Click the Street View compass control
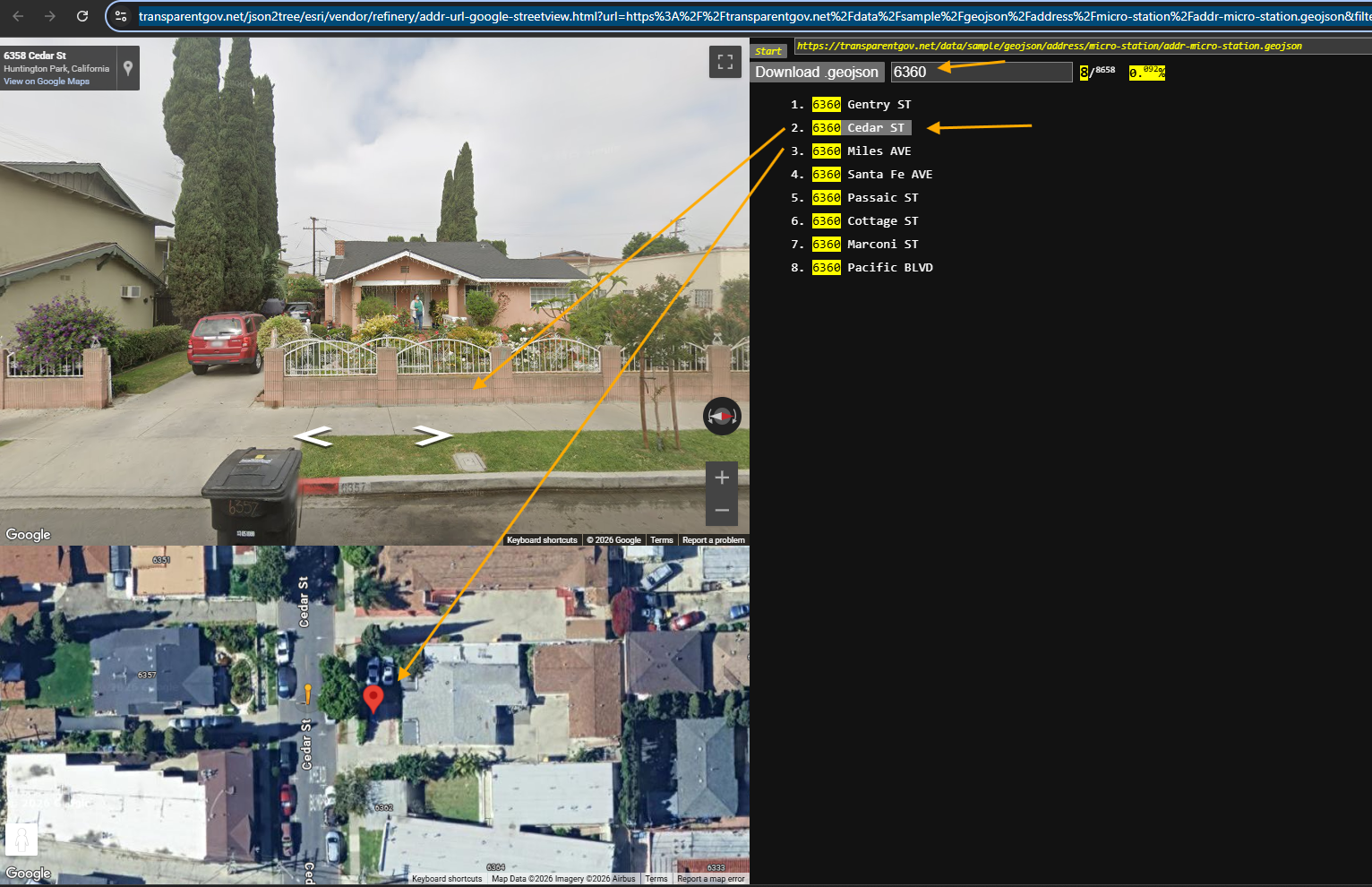The image size is (1372, 887). point(722,416)
